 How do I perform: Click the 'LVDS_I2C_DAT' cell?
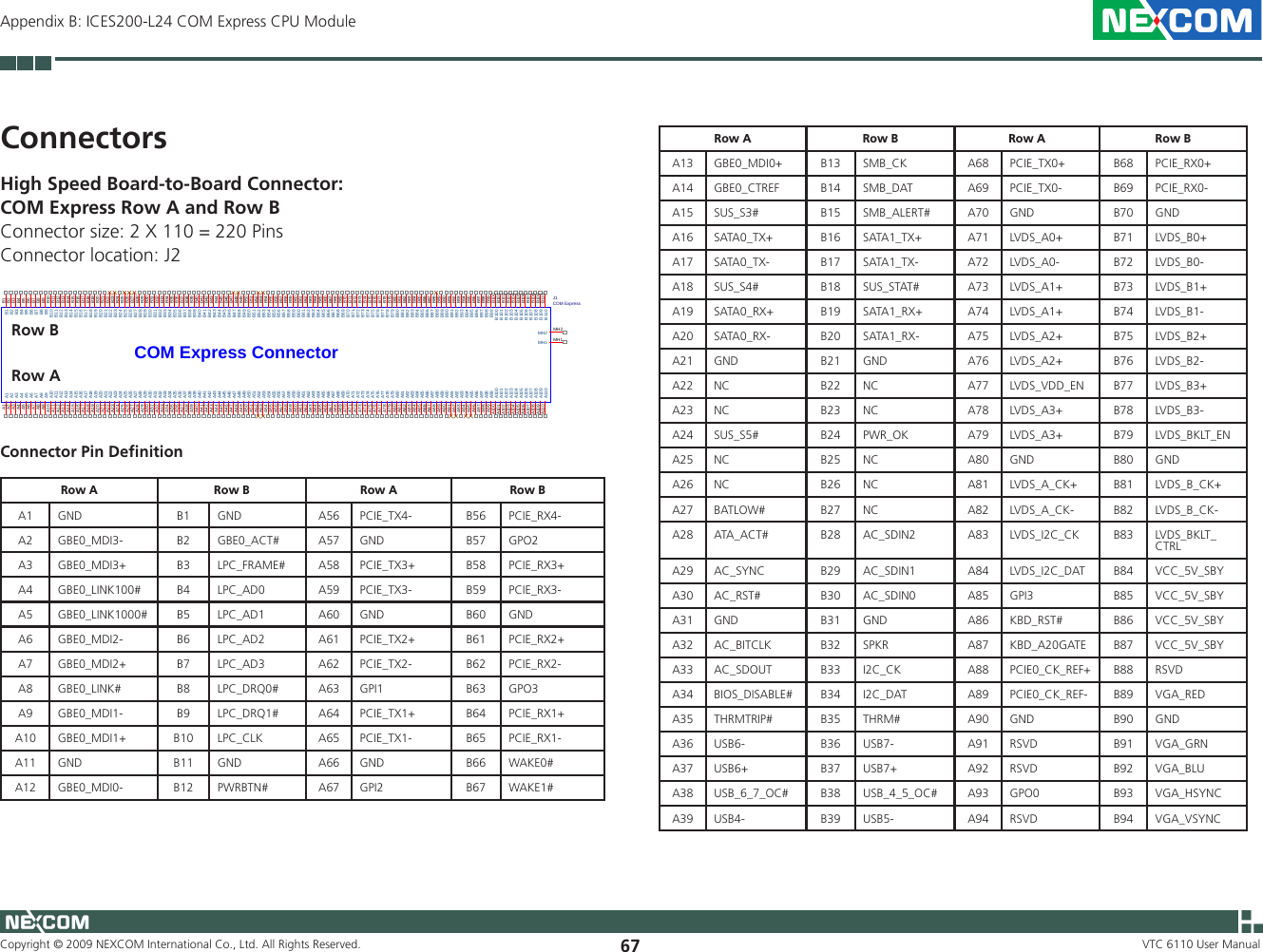pyautogui.click(x=1050, y=570)
